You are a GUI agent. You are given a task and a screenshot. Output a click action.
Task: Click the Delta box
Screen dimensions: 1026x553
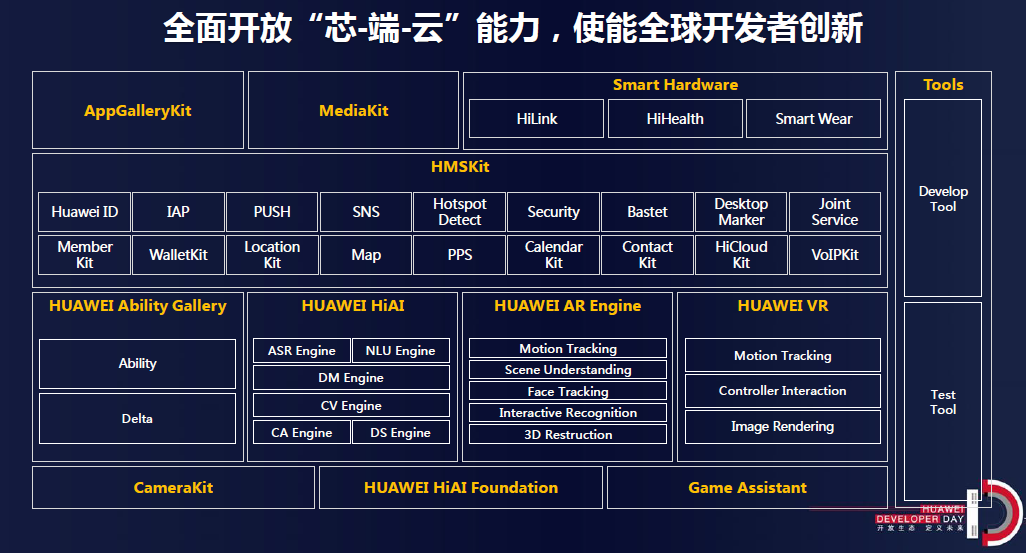click(x=137, y=419)
